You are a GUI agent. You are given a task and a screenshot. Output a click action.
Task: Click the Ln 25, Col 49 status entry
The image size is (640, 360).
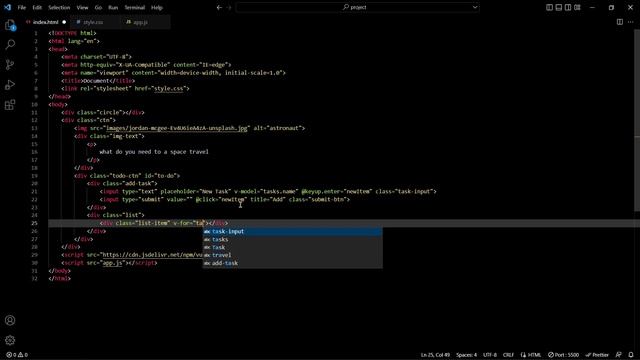(x=435, y=355)
